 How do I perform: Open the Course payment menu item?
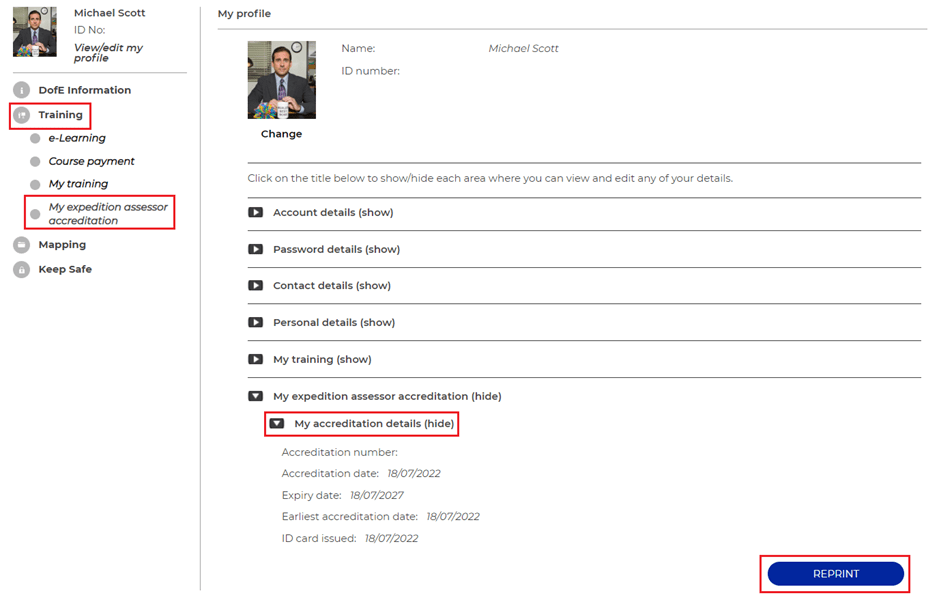coord(92,162)
